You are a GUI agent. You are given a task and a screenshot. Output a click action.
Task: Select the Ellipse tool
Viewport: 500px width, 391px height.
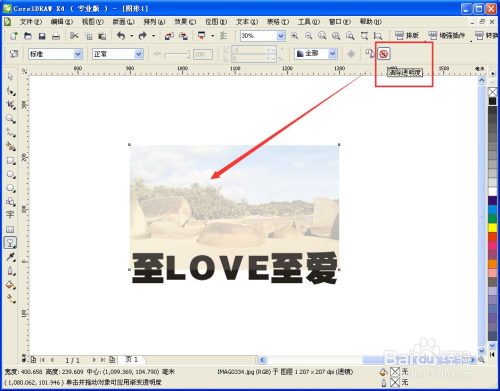(10, 174)
